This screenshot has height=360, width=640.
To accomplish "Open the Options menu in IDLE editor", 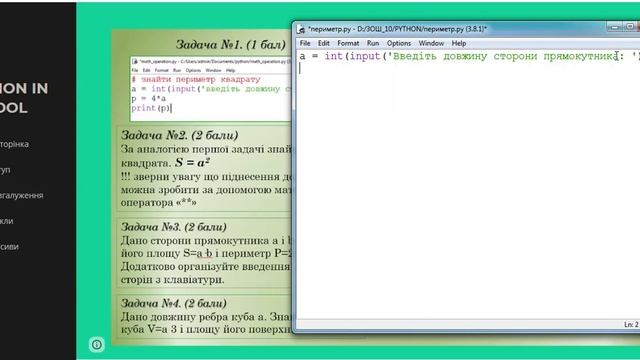I will (x=399, y=43).
